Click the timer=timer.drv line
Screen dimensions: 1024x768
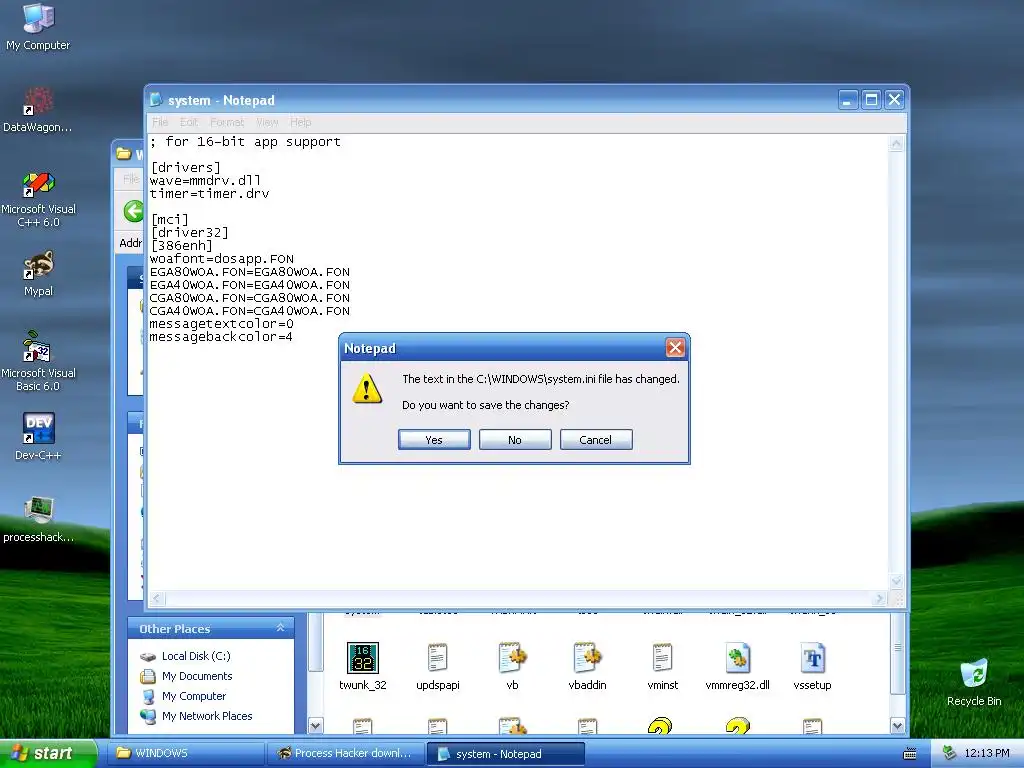[x=209, y=193]
